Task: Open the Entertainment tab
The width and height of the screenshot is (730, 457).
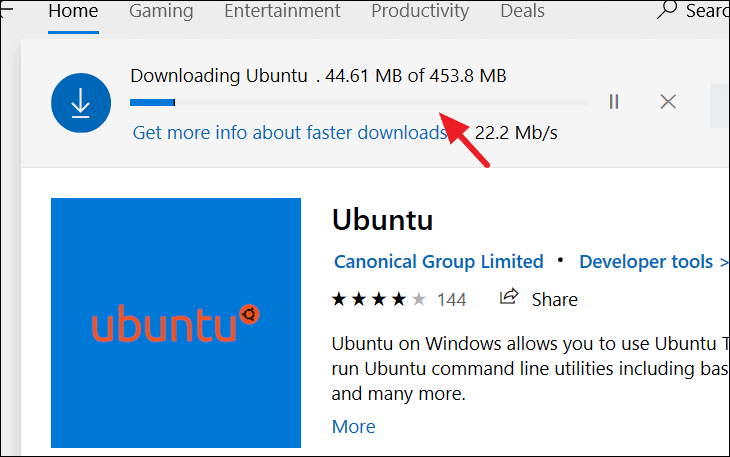Action: pyautogui.click(x=282, y=11)
